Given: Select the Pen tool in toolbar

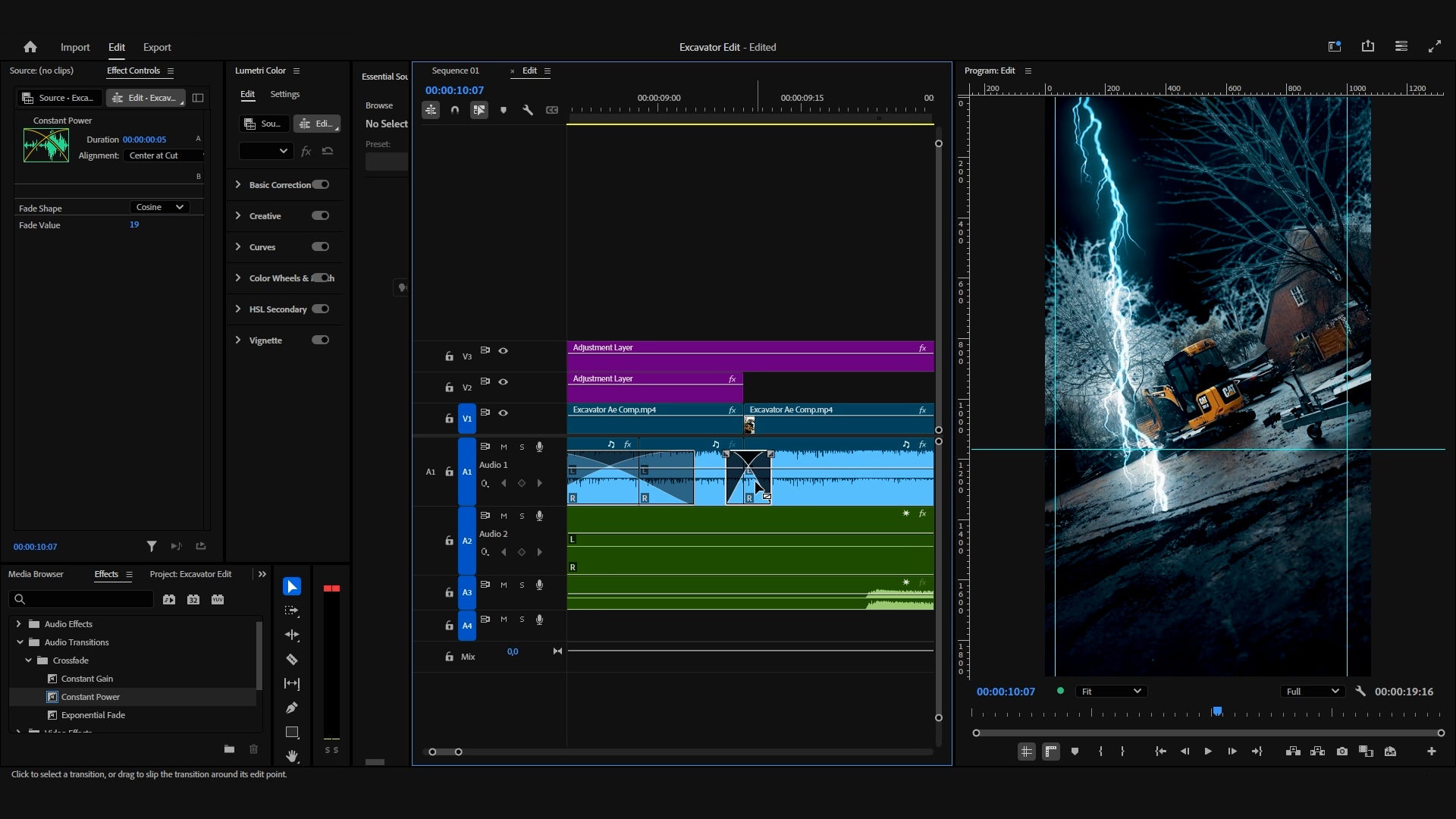Looking at the screenshot, I should coord(292,708).
